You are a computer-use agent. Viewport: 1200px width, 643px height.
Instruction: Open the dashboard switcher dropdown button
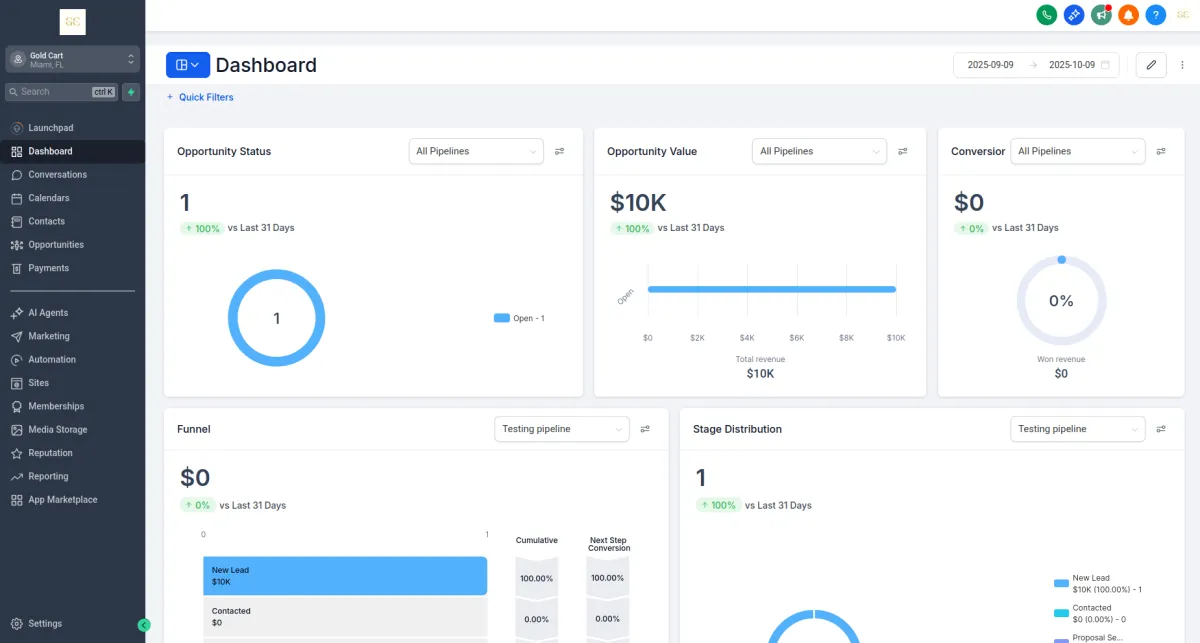188,65
